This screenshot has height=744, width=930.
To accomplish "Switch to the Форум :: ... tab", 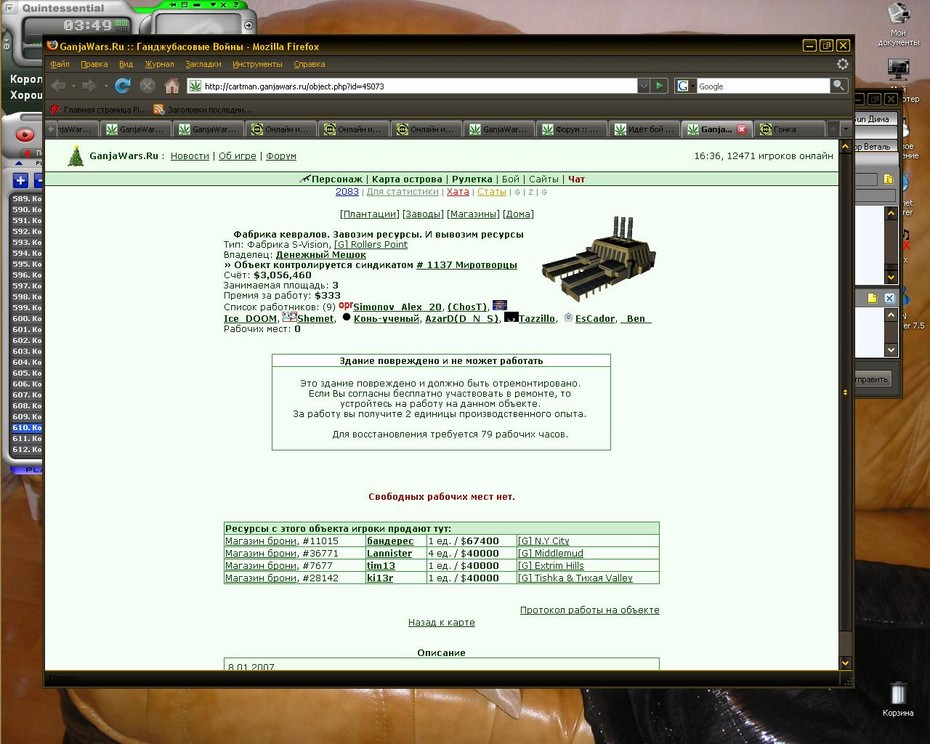I will (x=572, y=129).
